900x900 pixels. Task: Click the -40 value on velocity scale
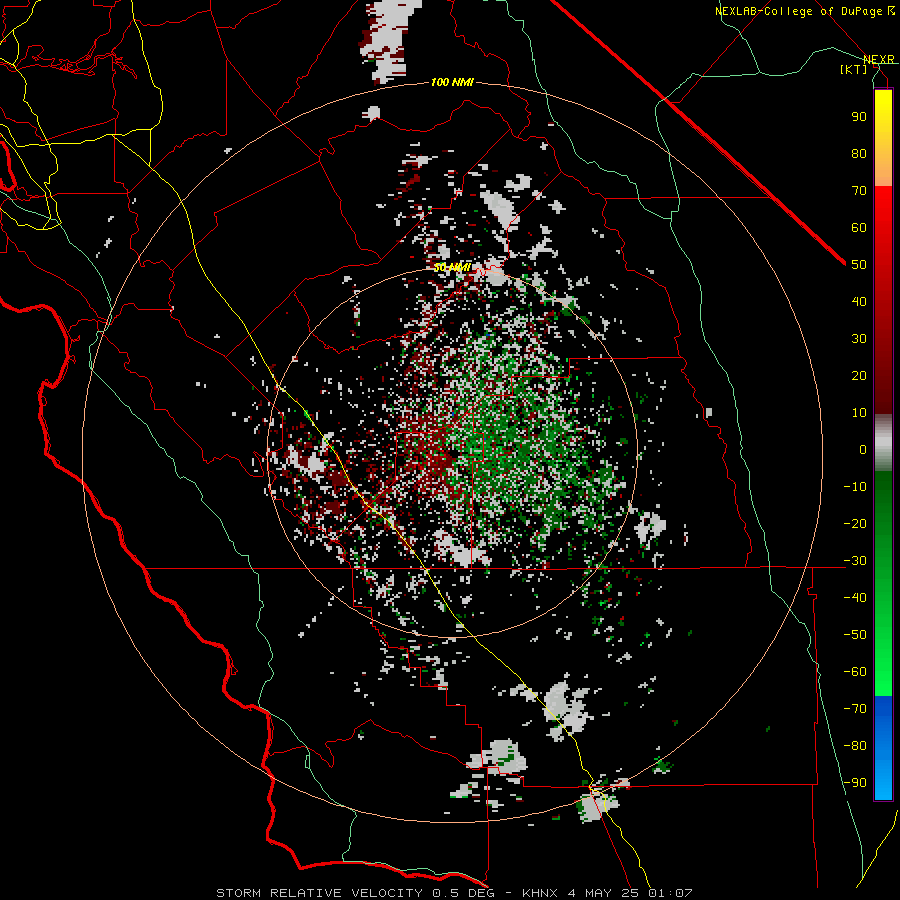[x=855, y=598]
